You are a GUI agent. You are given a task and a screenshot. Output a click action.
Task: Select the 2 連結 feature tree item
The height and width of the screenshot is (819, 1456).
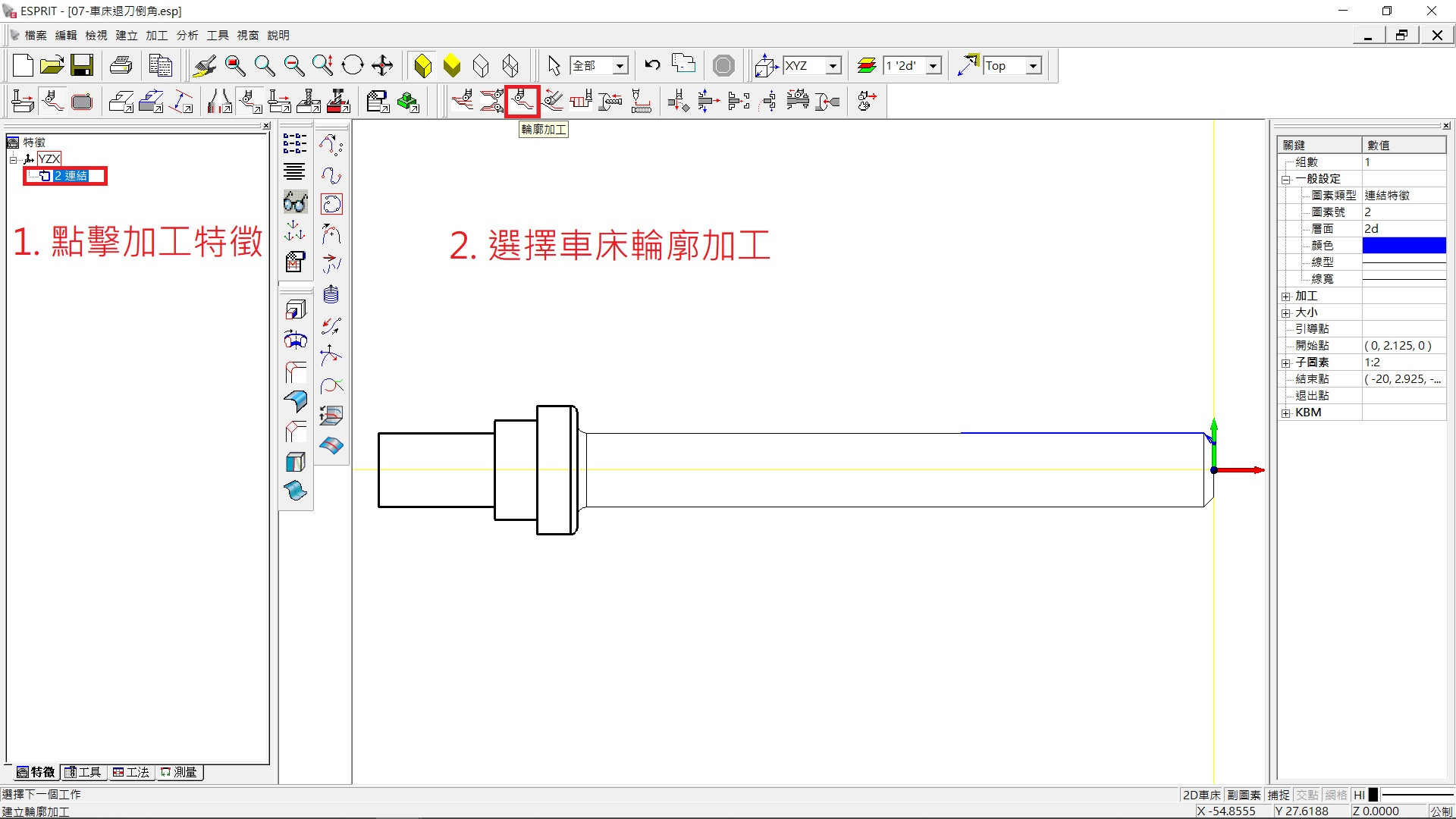coord(71,176)
